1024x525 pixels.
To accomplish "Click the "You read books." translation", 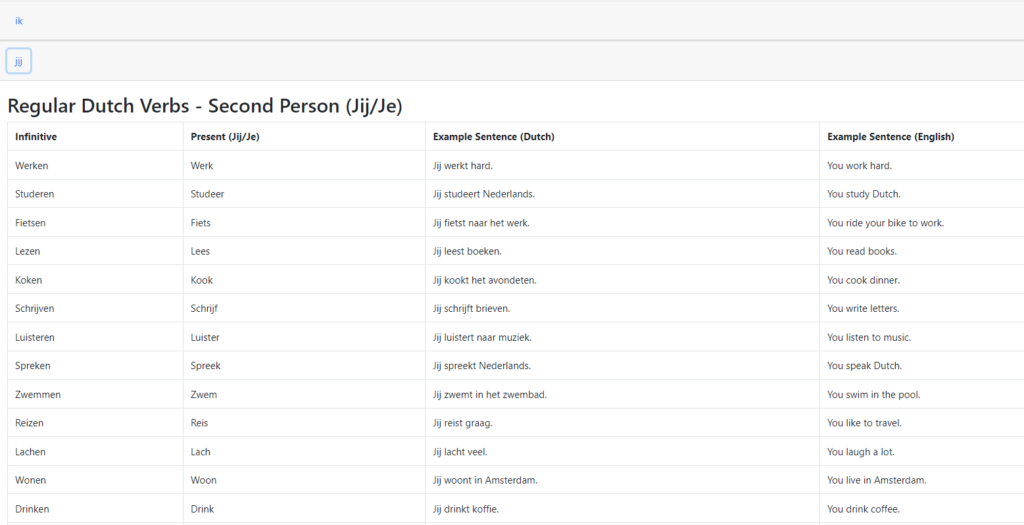I will point(862,252).
